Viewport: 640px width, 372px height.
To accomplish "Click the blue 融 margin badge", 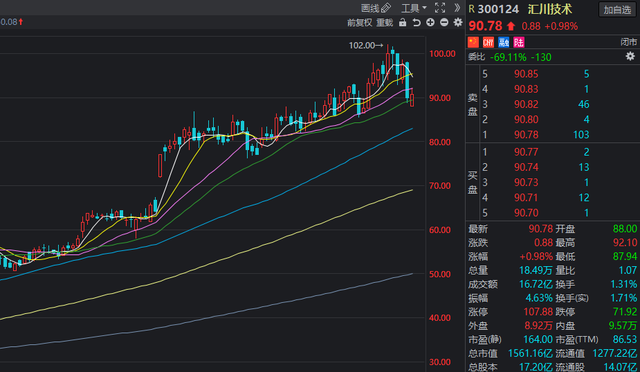I will [x=504, y=42].
